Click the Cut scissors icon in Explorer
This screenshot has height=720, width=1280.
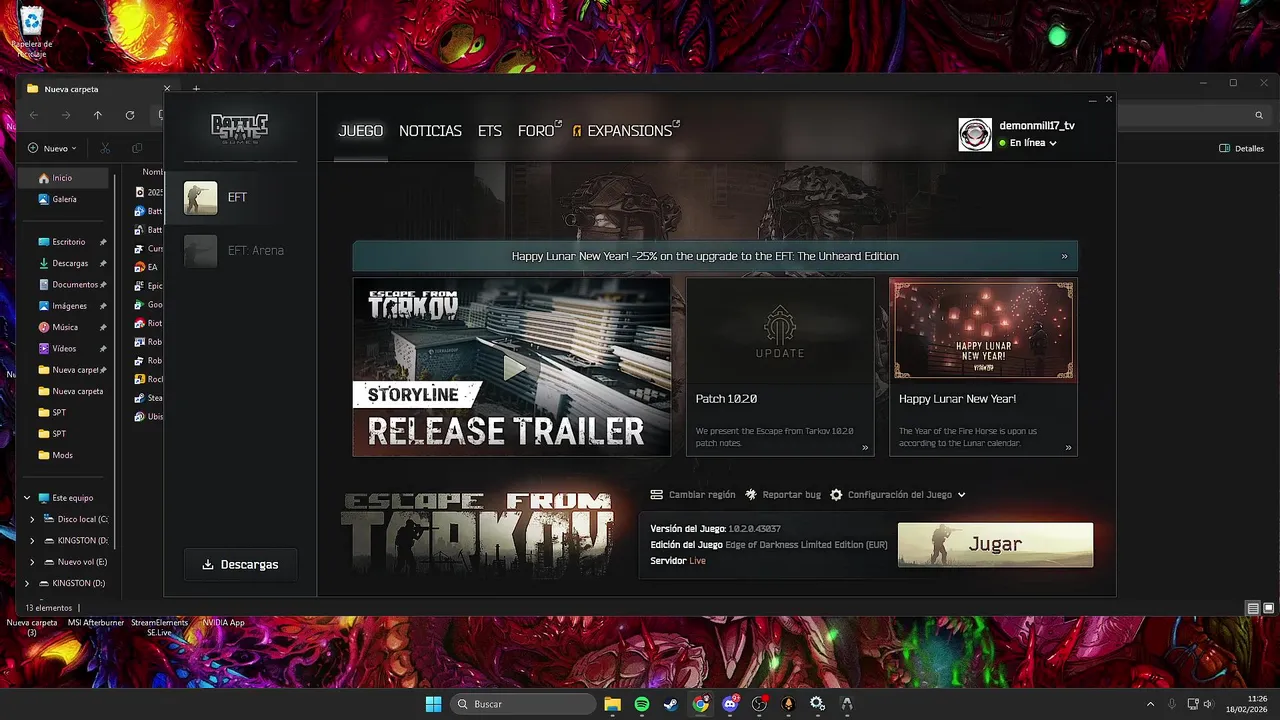point(105,148)
